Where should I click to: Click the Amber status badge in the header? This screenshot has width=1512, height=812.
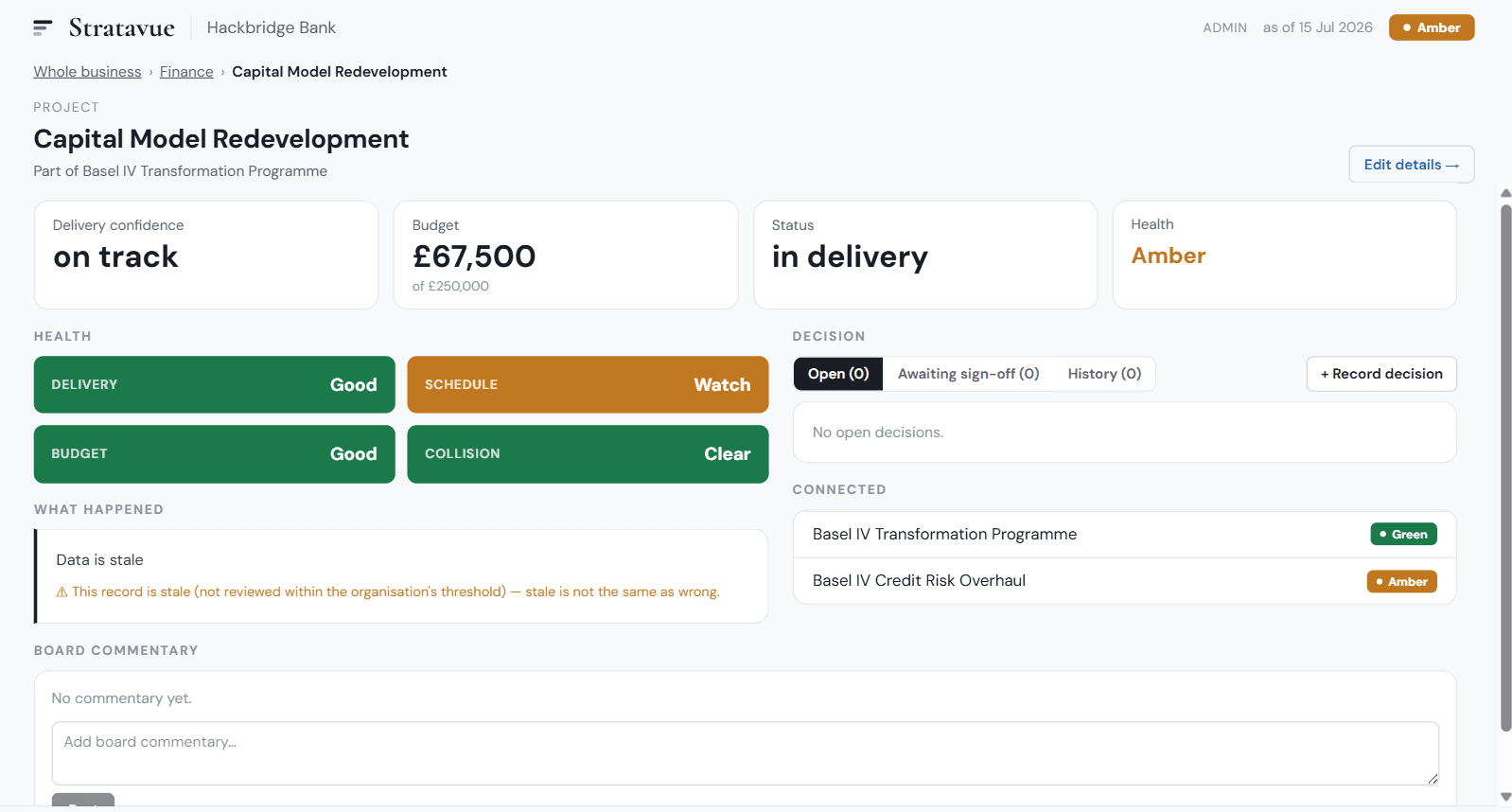[x=1432, y=27]
